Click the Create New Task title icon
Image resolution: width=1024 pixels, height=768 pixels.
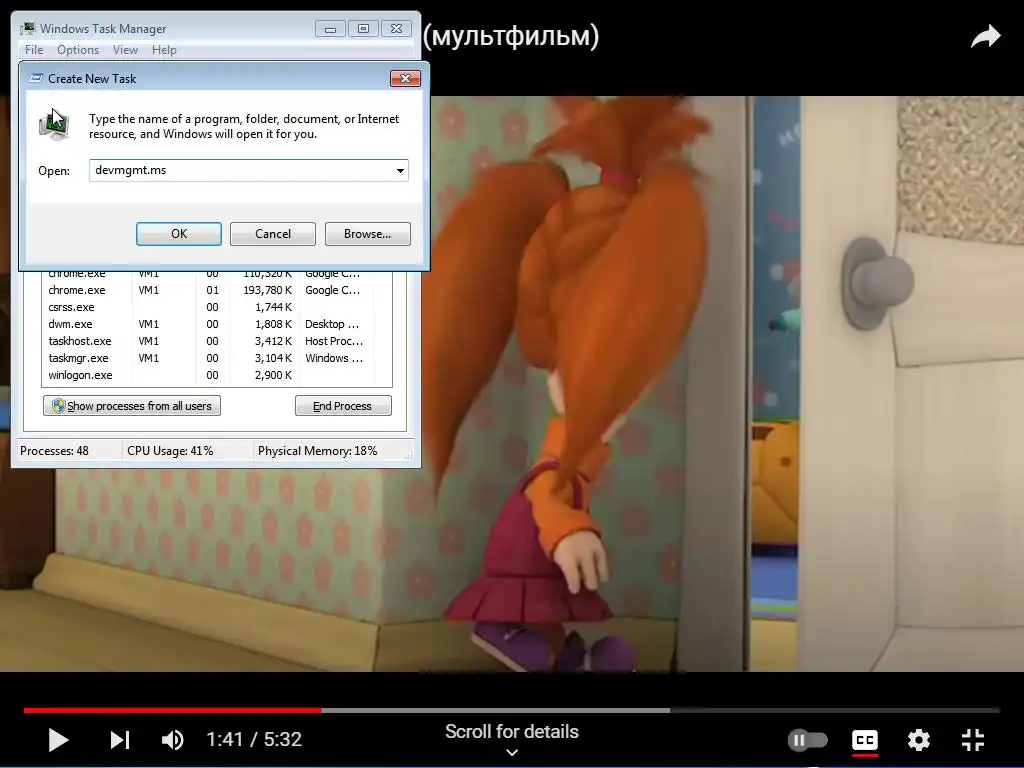(36, 78)
